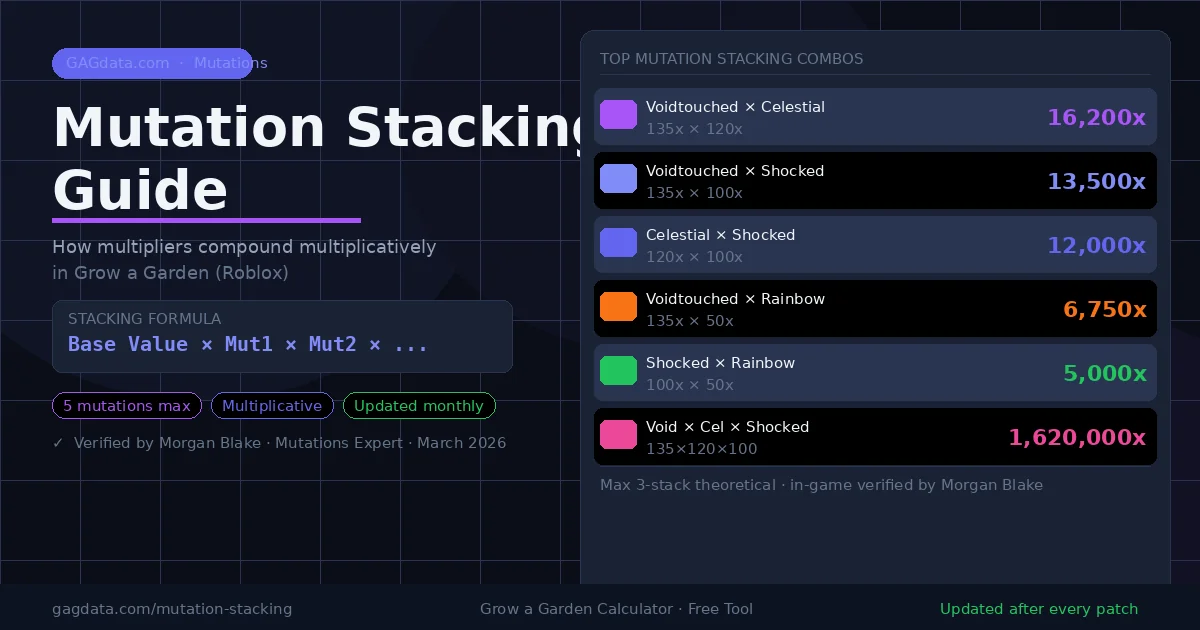Expand the Voidtouched × Celestial combo row
1200x630 pixels.
[x=875, y=117]
